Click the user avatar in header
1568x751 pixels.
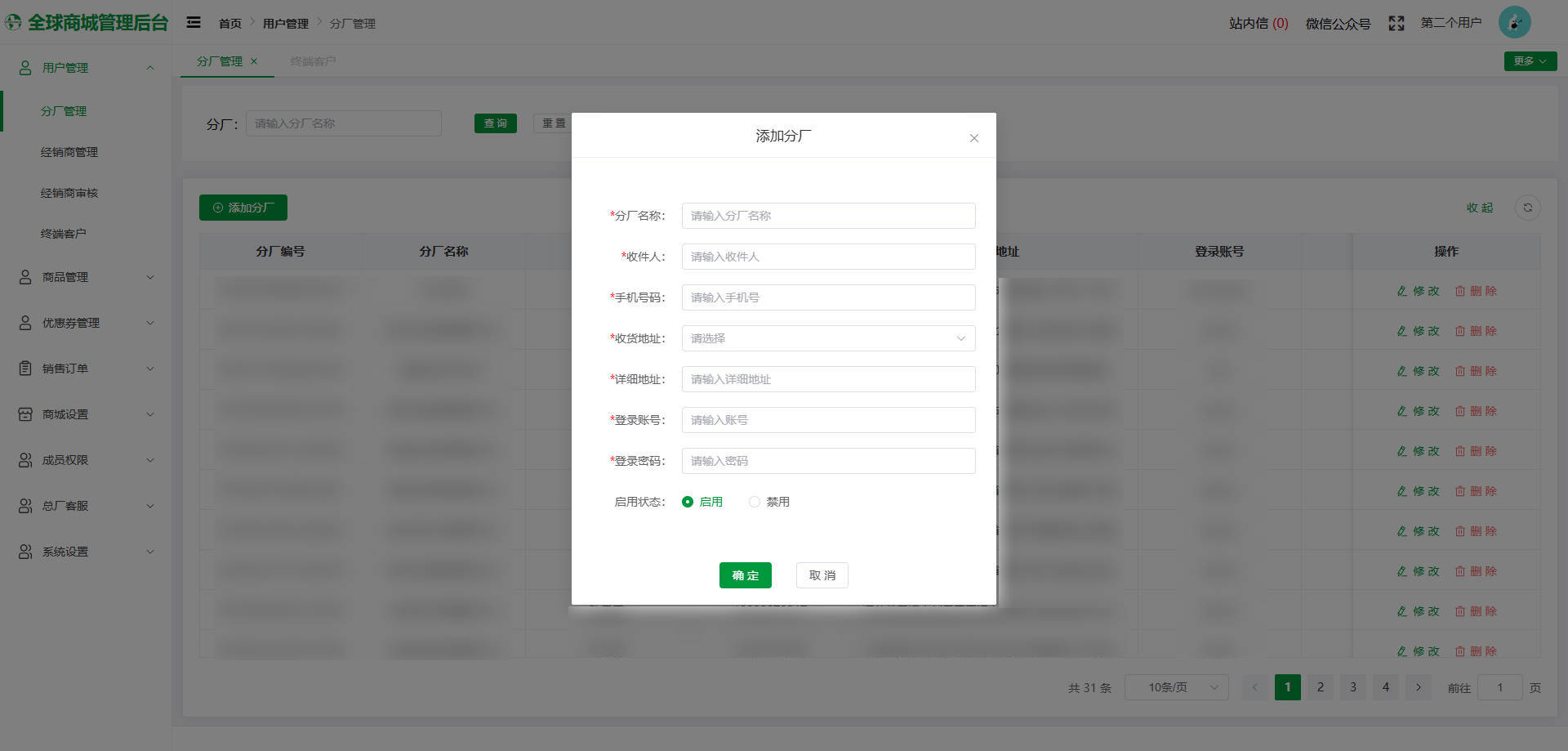(x=1514, y=23)
